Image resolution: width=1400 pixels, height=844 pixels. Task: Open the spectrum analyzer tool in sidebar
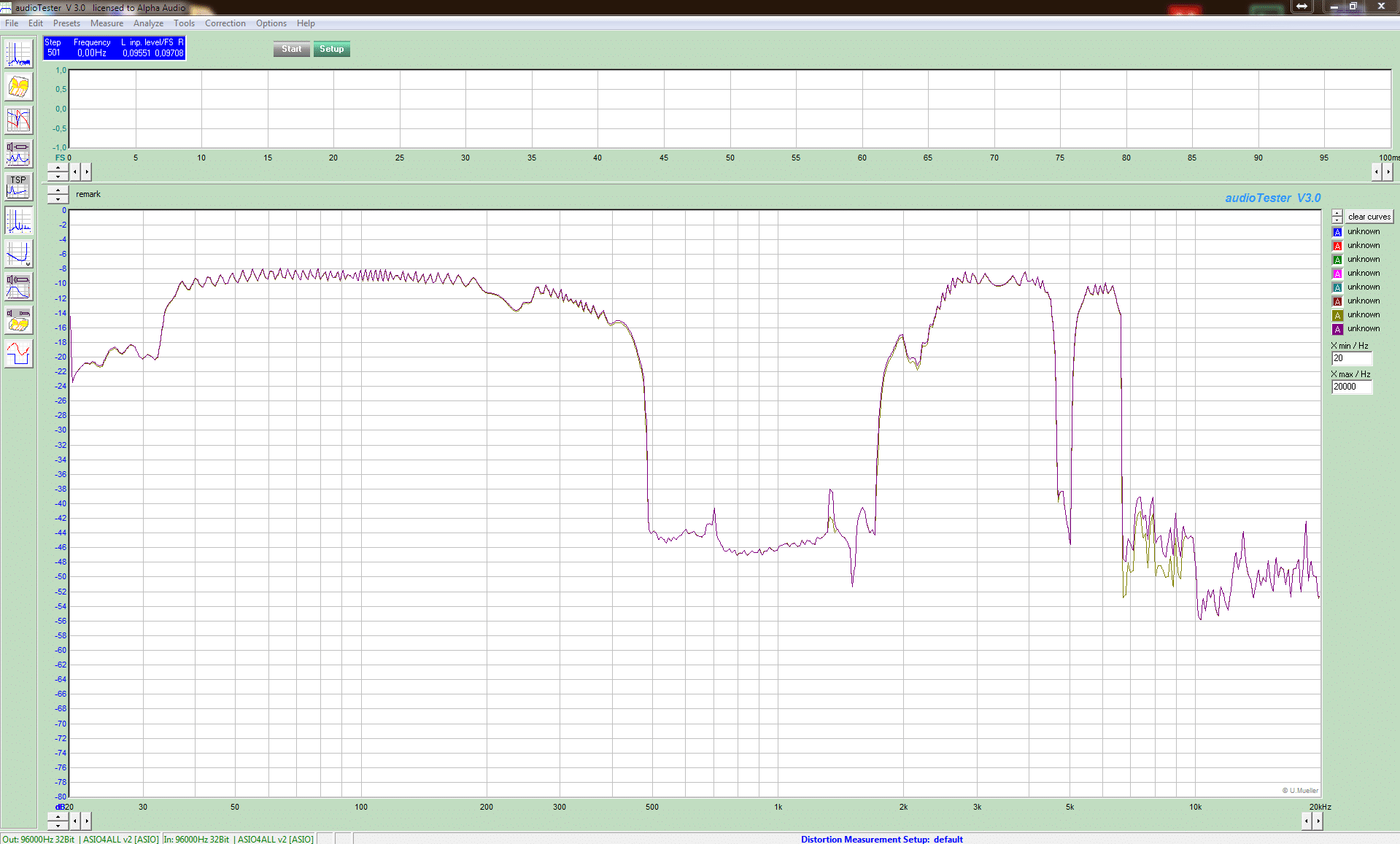pos(18,54)
